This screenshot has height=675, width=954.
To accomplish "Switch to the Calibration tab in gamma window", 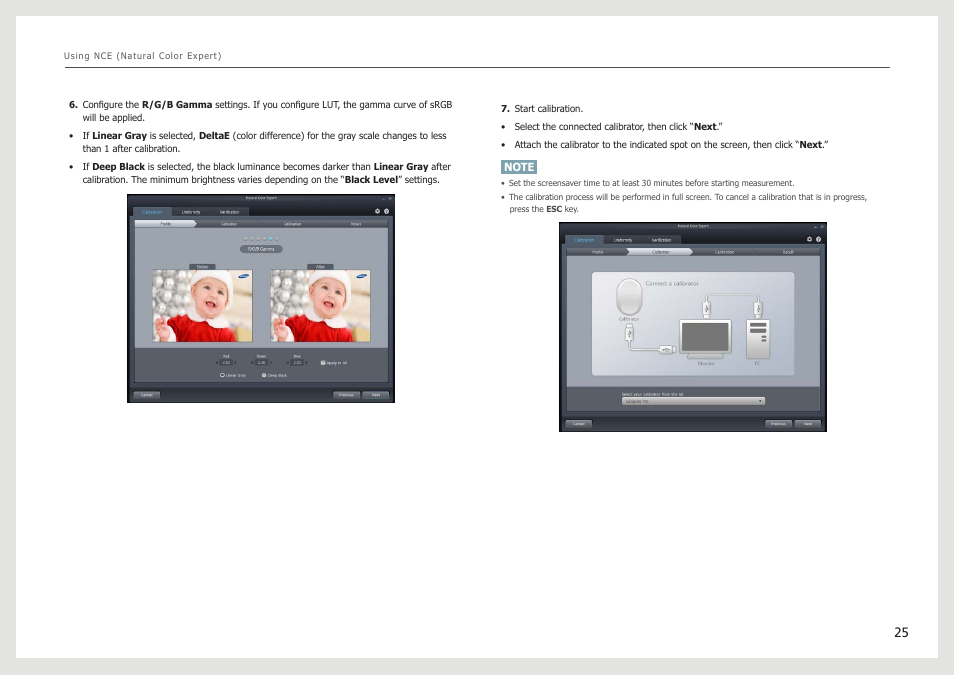I will [152, 212].
